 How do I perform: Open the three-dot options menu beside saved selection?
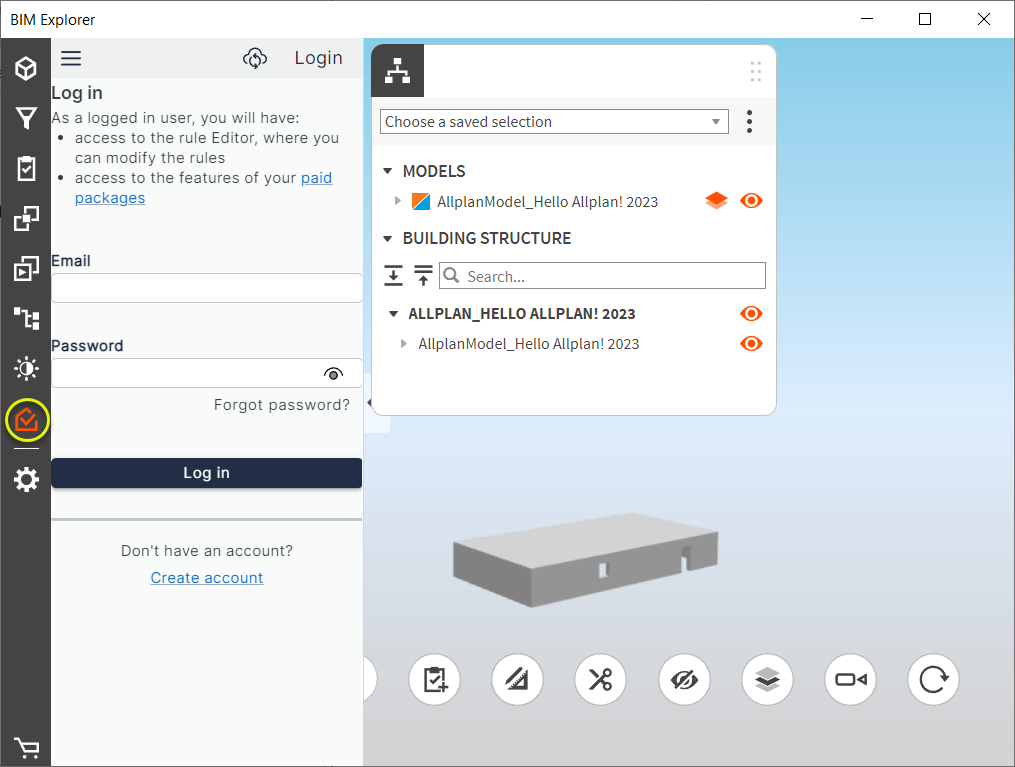click(749, 122)
